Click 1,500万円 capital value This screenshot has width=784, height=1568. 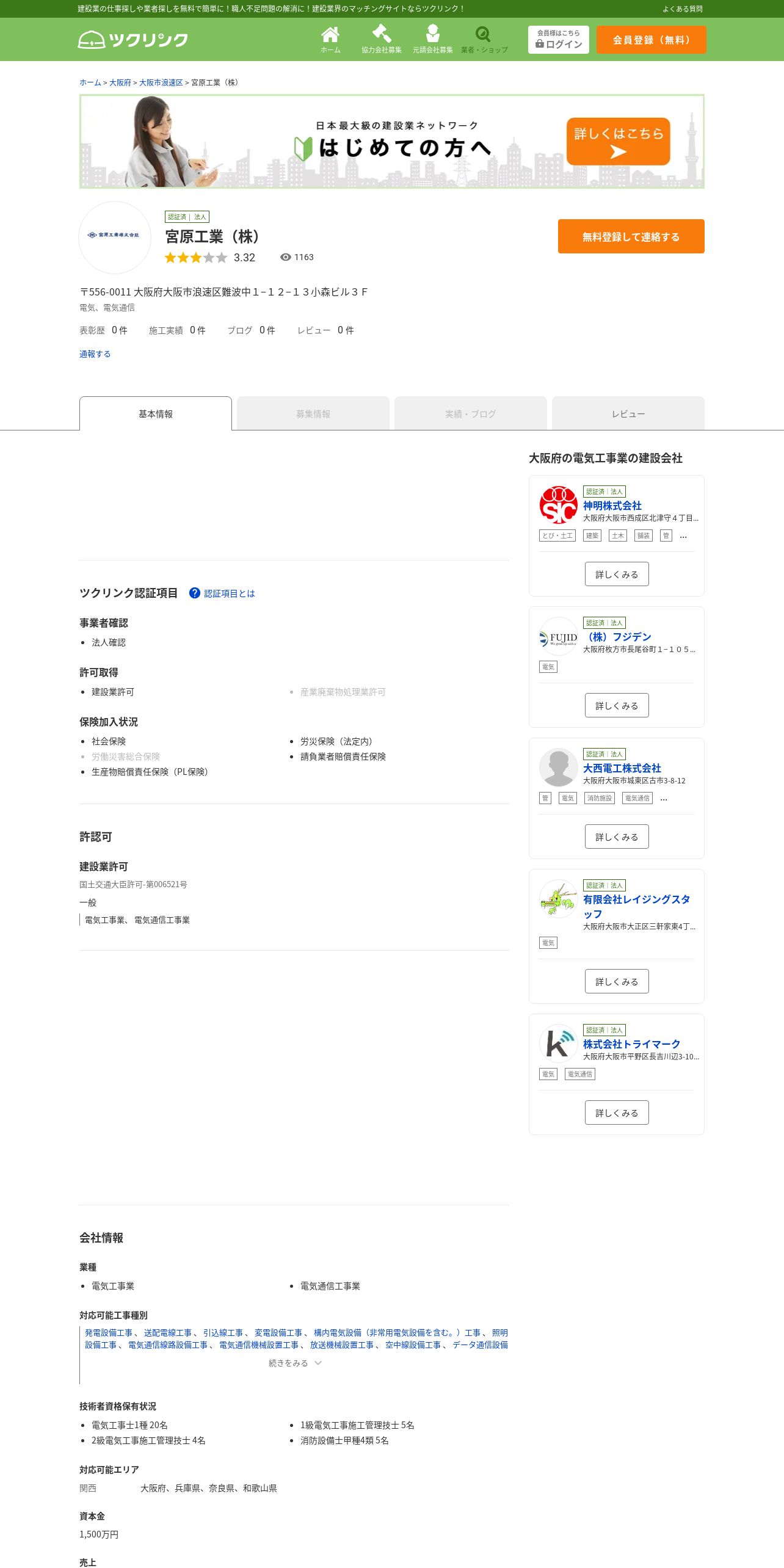(x=99, y=1534)
